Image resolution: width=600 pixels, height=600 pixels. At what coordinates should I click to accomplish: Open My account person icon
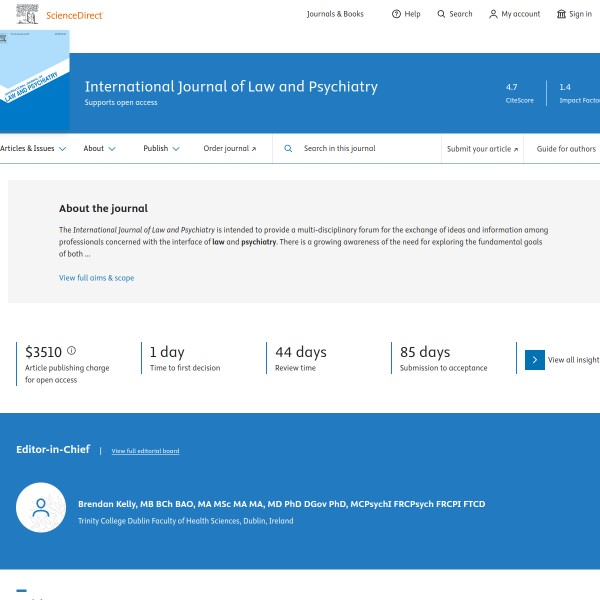pos(493,14)
